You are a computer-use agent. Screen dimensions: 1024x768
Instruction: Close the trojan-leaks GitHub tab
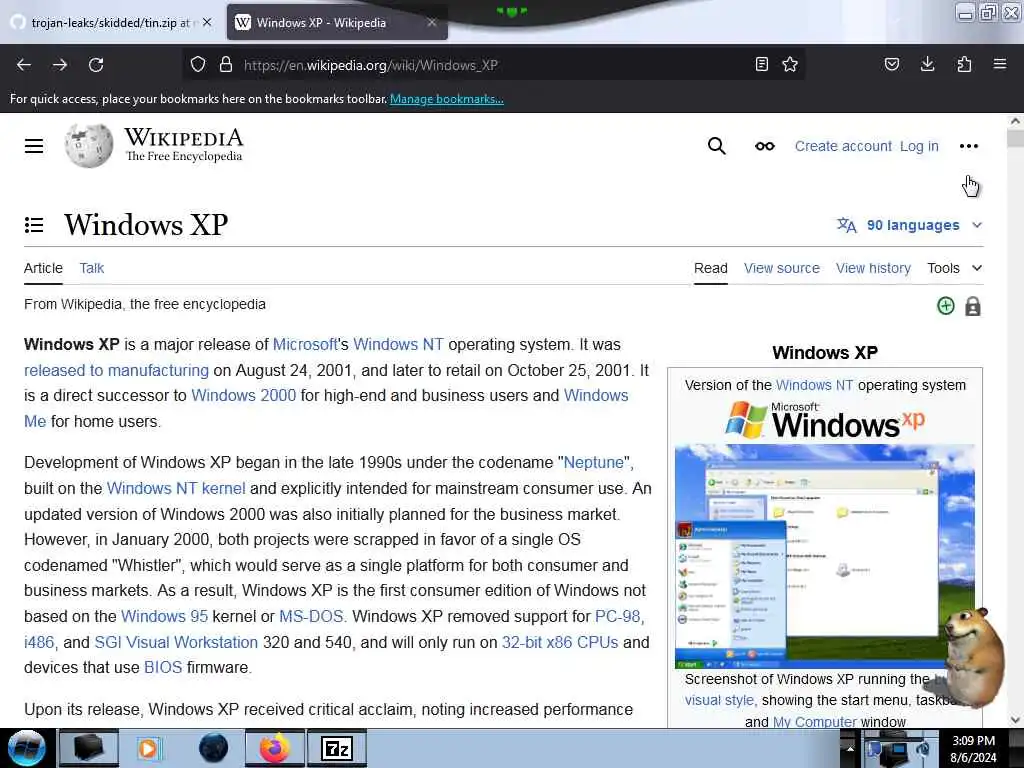point(207,22)
